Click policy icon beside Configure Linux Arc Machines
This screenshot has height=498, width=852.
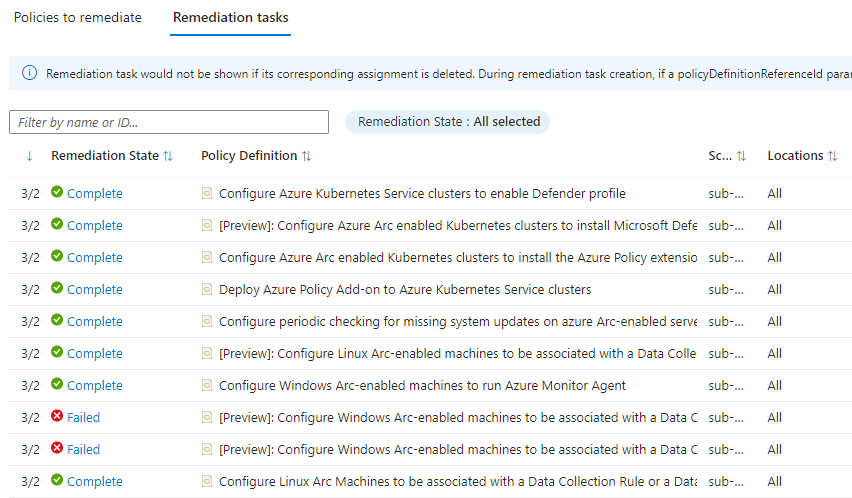pos(207,482)
